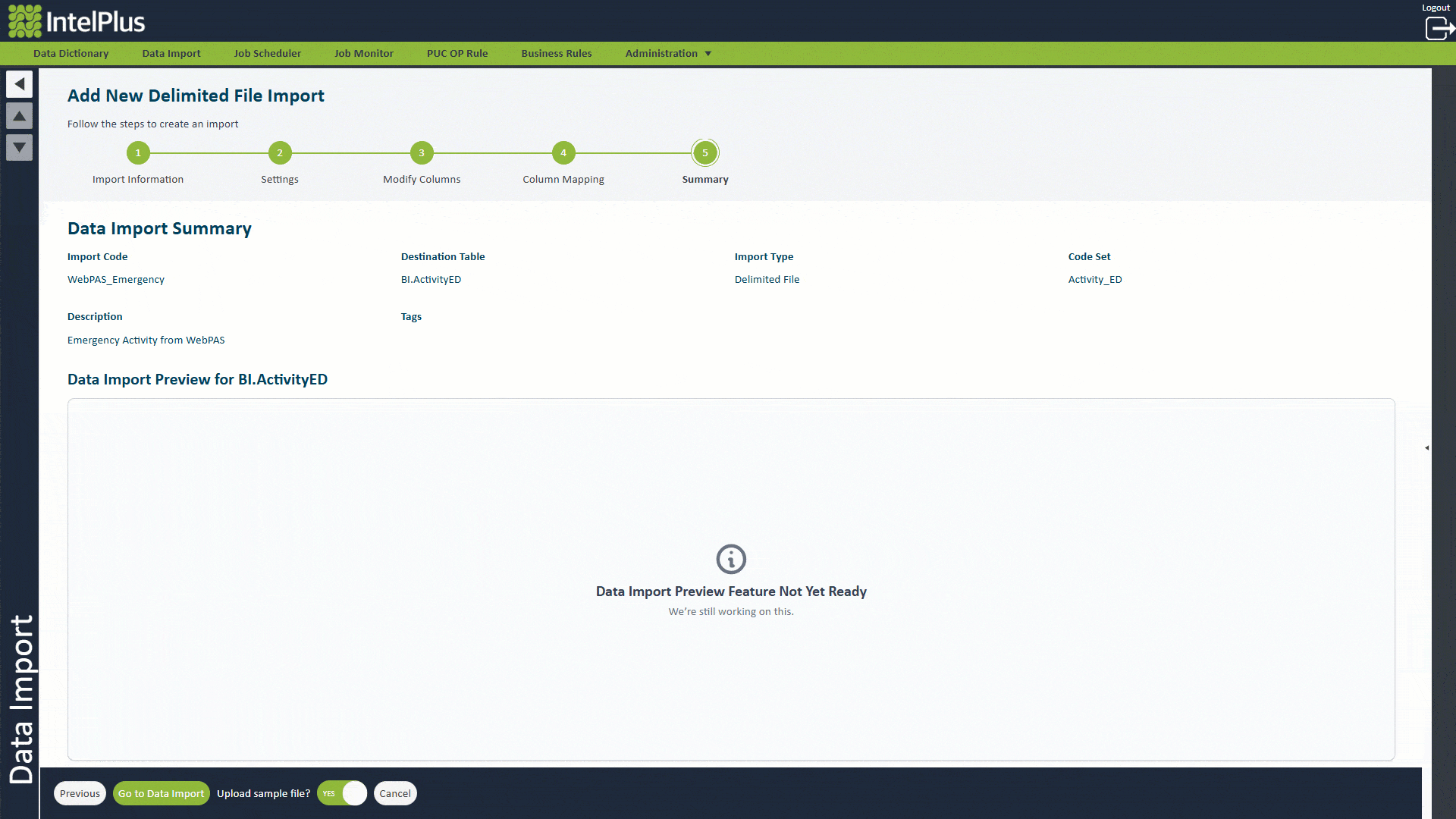Open the Data Dictionary menu
The width and height of the screenshot is (1456, 819).
coord(71,53)
